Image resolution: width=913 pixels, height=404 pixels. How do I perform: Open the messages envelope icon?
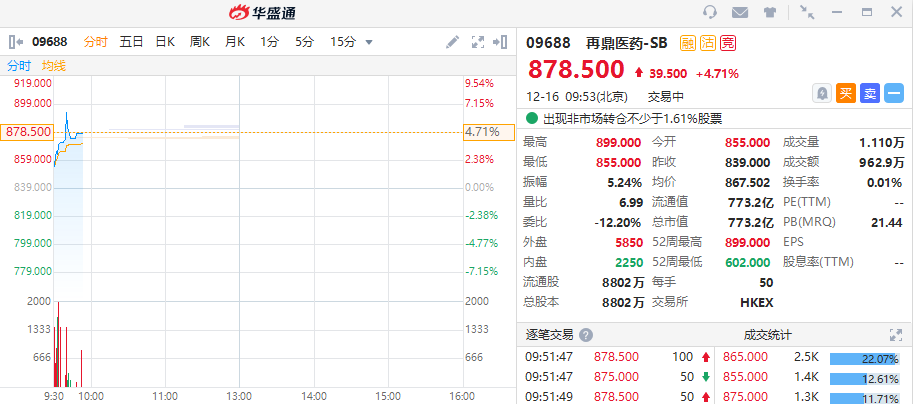click(740, 12)
